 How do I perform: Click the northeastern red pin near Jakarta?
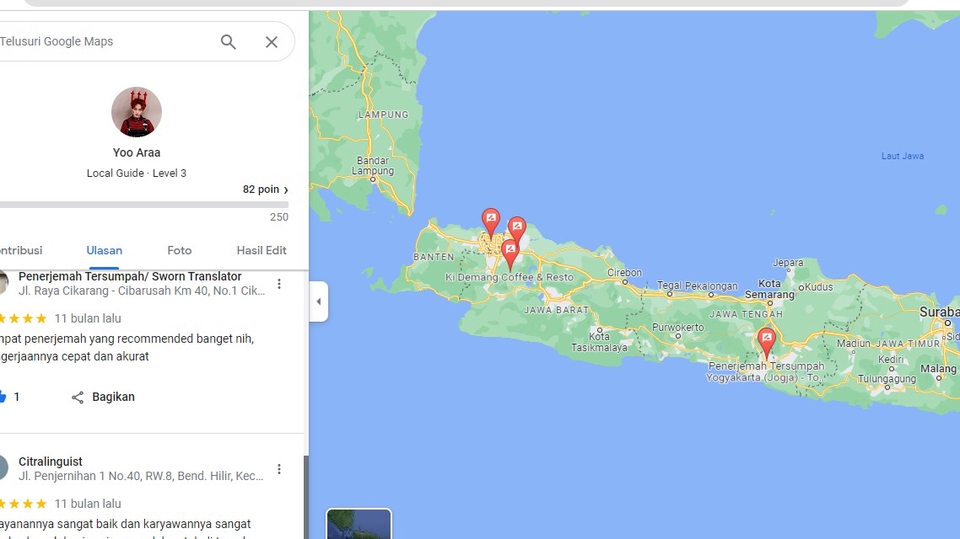point(517,230)
